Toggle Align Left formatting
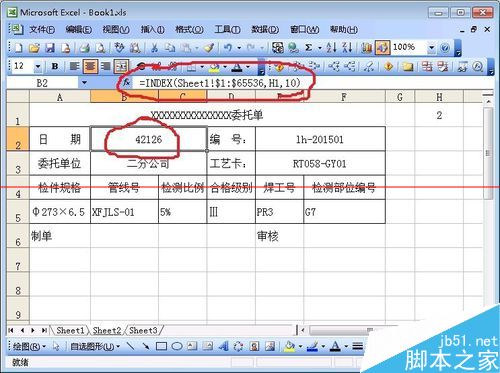Viewport: 500px width, 373px height. coord(74,67)
